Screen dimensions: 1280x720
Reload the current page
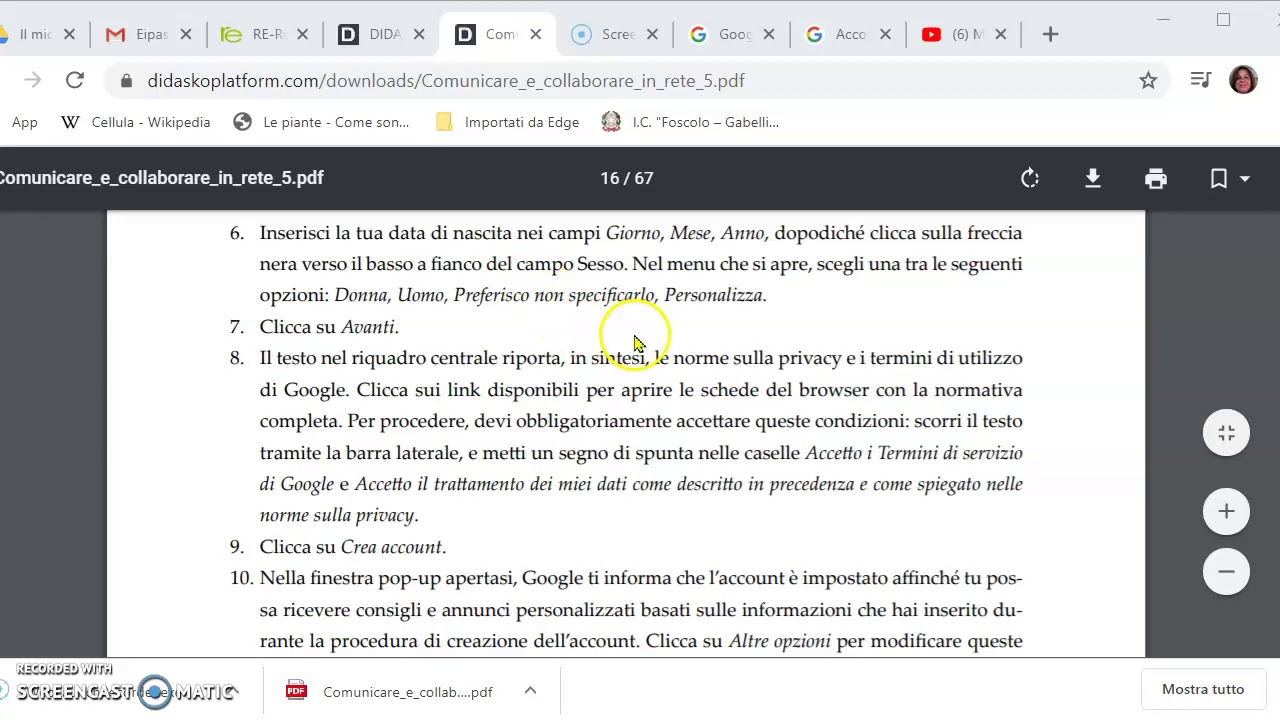tap(75, 81)
